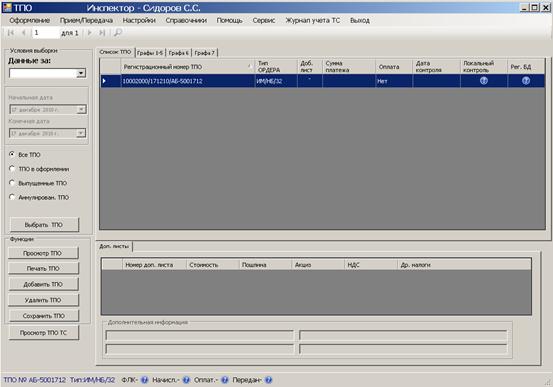Open the search magnifier icon in toolbar
Image resolution: width=553 pixels, height=387 pixels.
coord(118,33)
